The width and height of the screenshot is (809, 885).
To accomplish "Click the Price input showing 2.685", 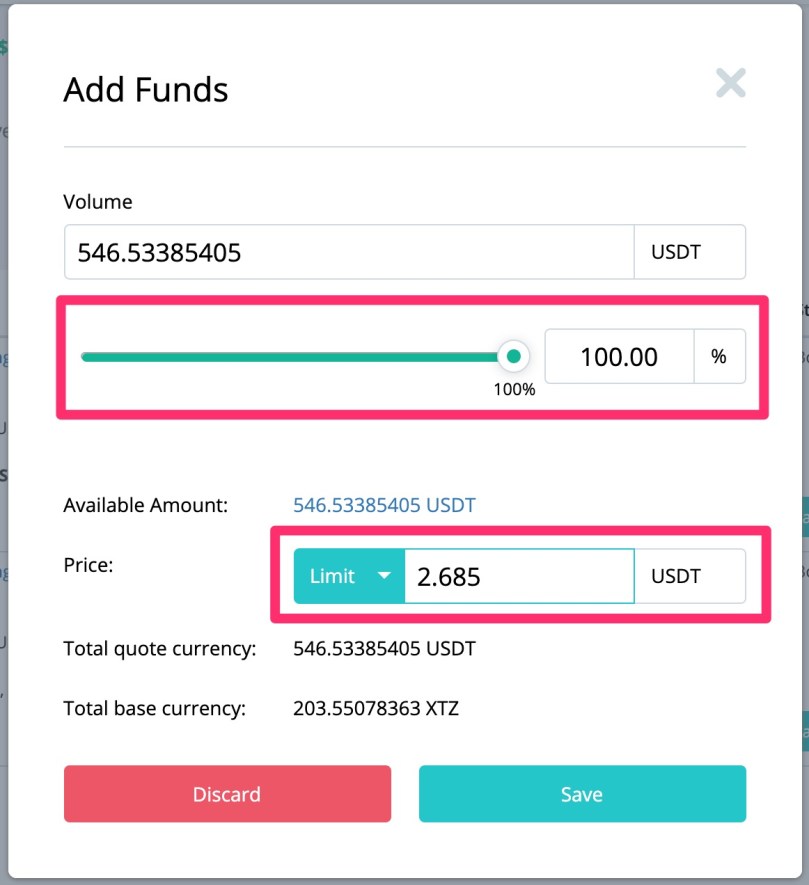I will pyautogui.click(x=520, y=576).
